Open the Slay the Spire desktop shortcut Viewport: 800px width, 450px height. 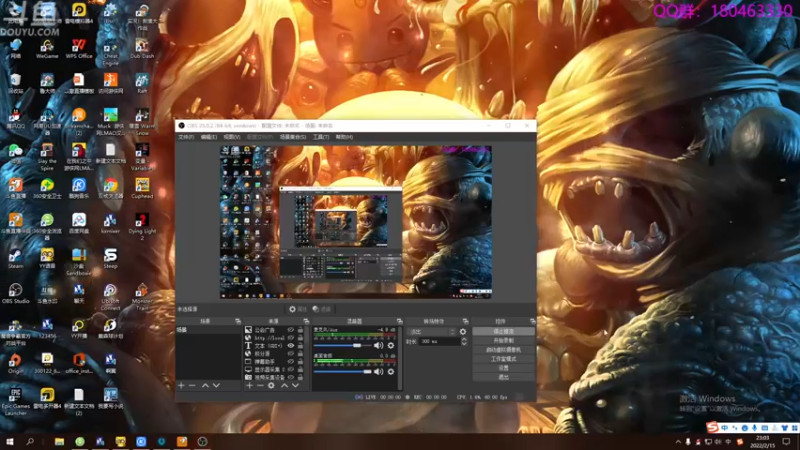coord(47,156)
